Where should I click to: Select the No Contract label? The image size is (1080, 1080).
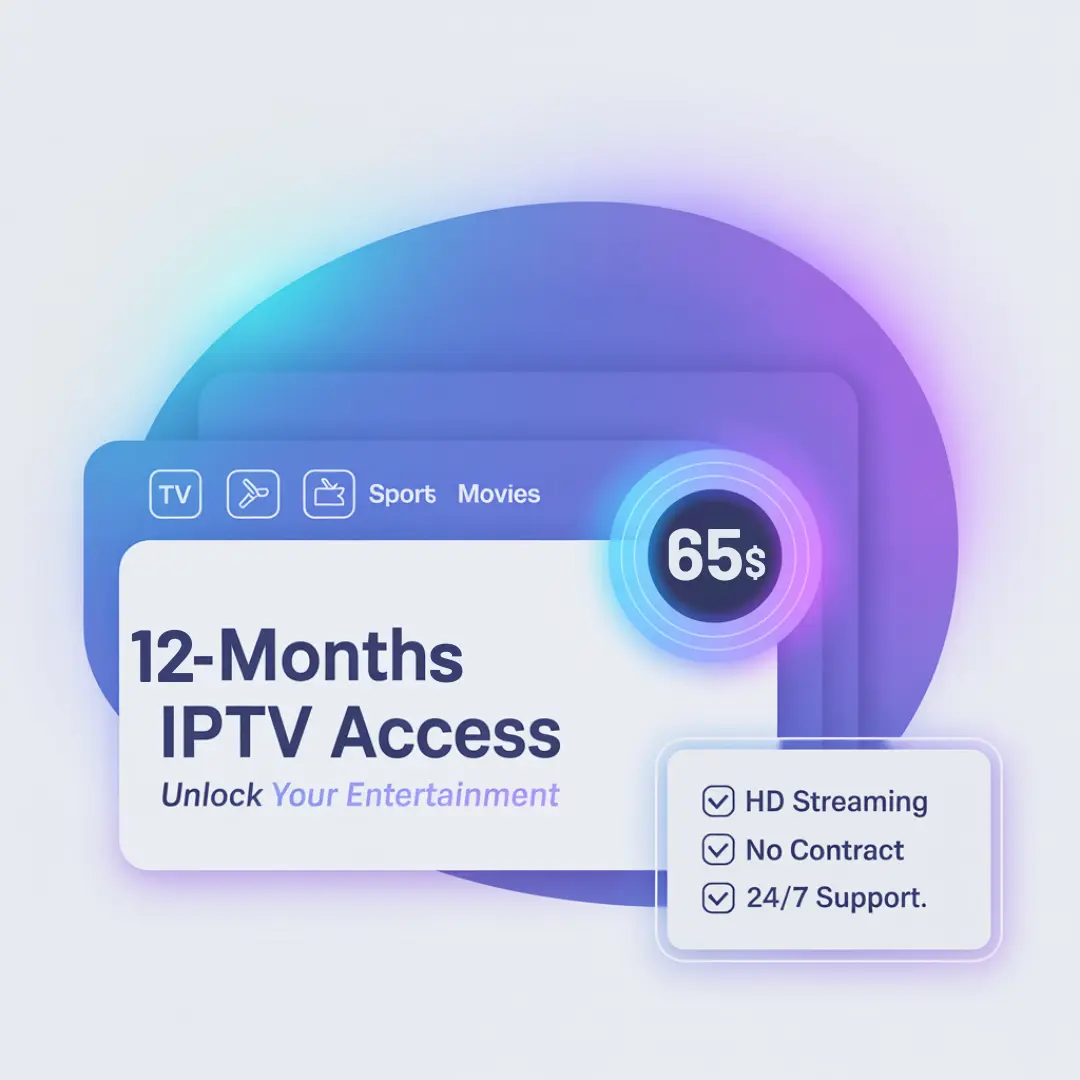coord(824,850)
